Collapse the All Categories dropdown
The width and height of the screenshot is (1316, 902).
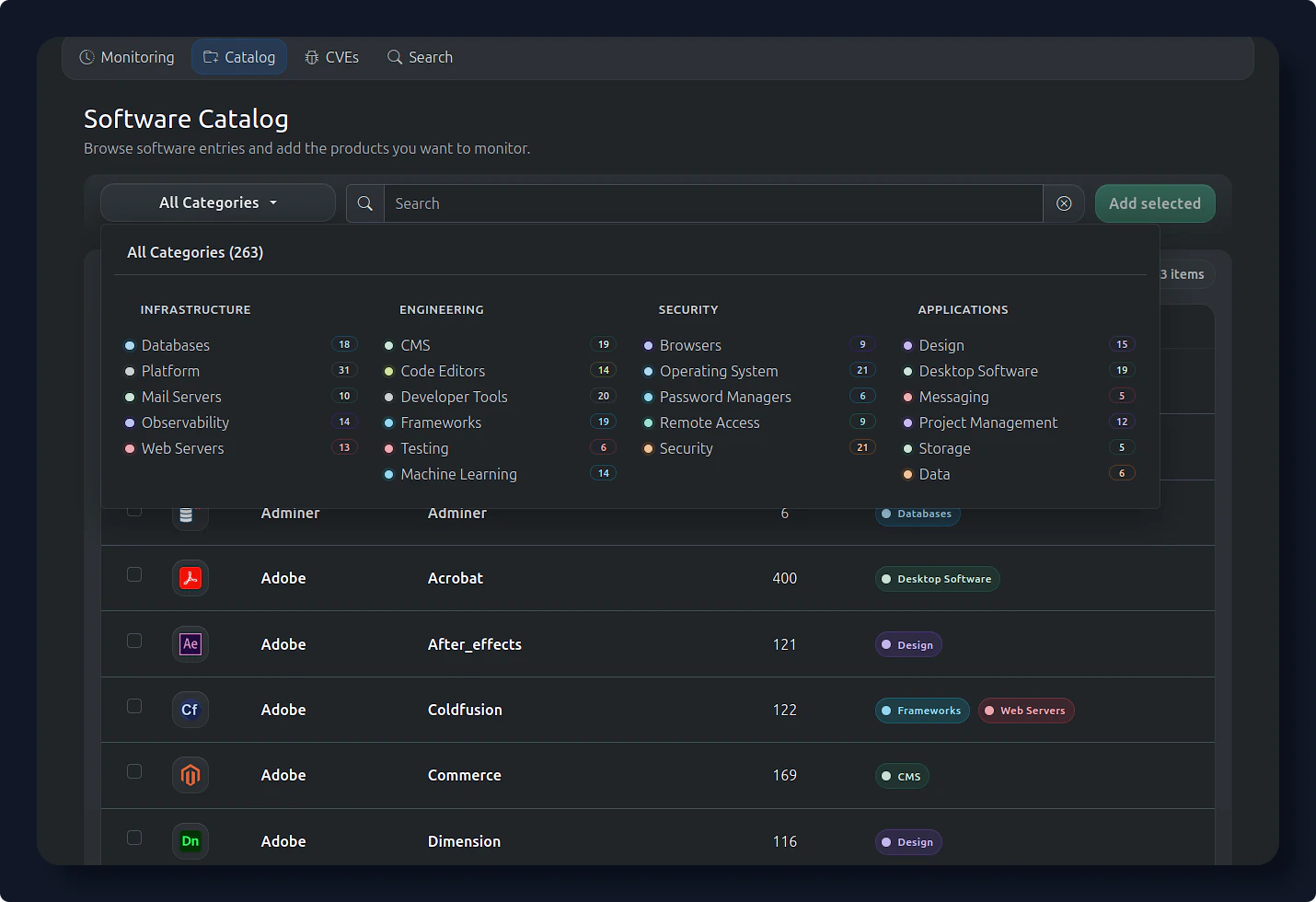[218, 202]
